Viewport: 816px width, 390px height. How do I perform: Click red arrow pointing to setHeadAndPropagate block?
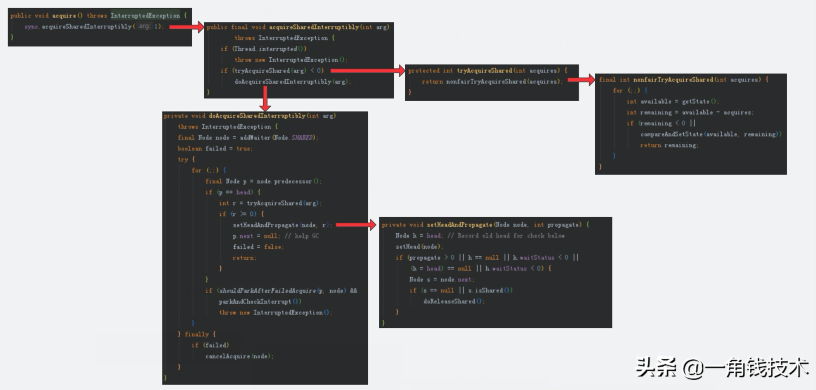point(356,225)
